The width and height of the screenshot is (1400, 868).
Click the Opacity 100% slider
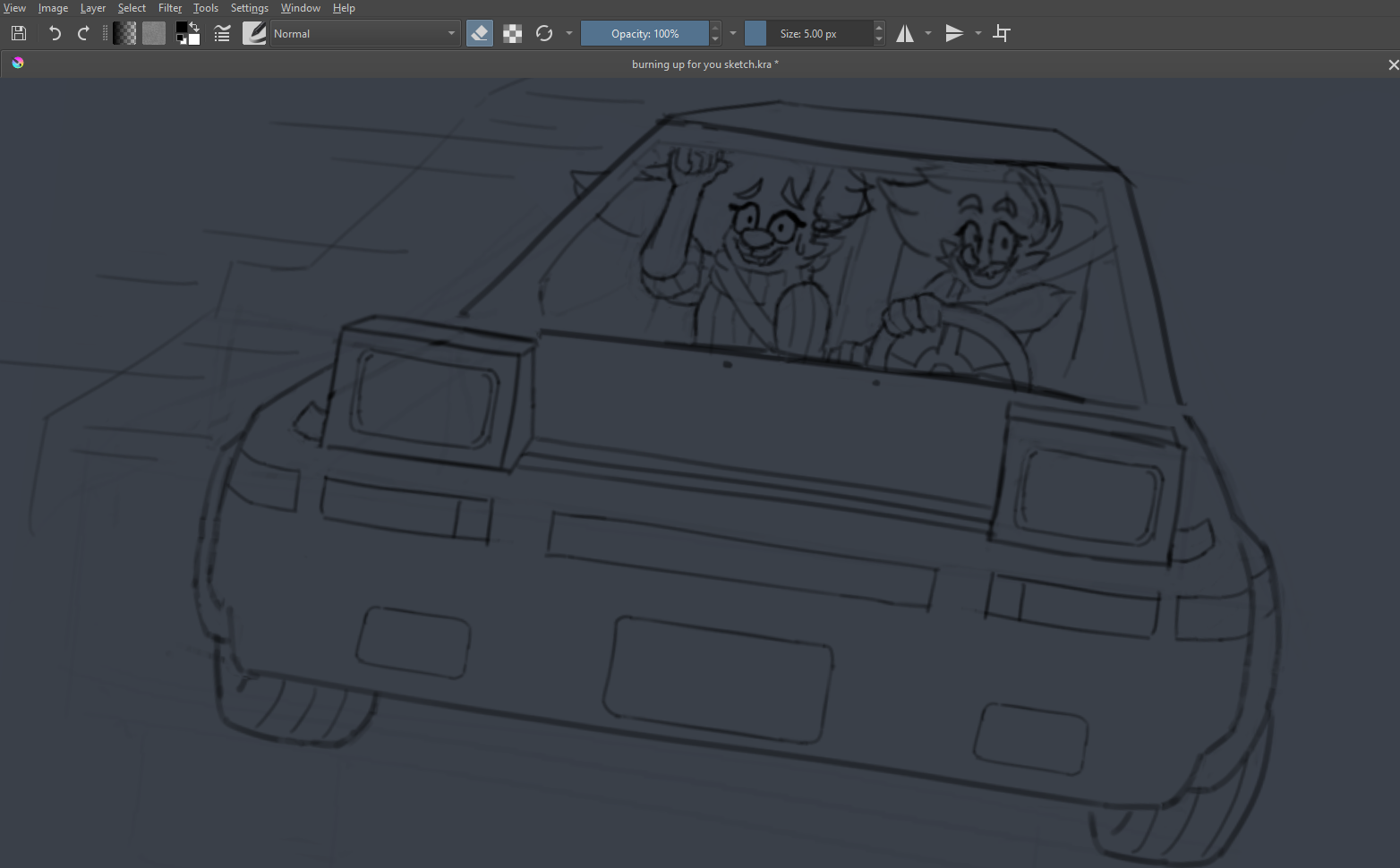pos(645,34)
